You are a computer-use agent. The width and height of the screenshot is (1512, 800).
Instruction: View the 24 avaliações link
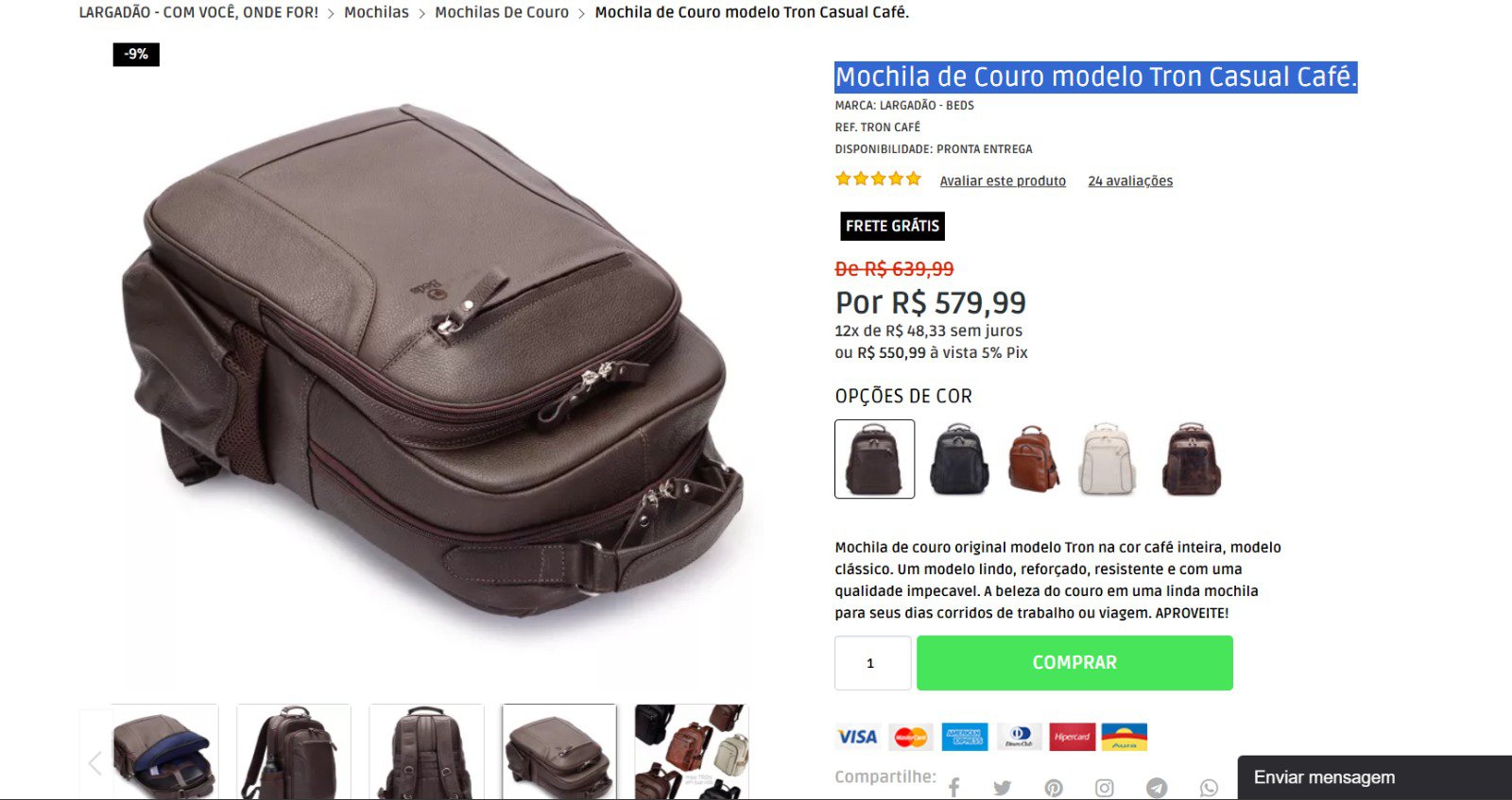(1130, 180)
